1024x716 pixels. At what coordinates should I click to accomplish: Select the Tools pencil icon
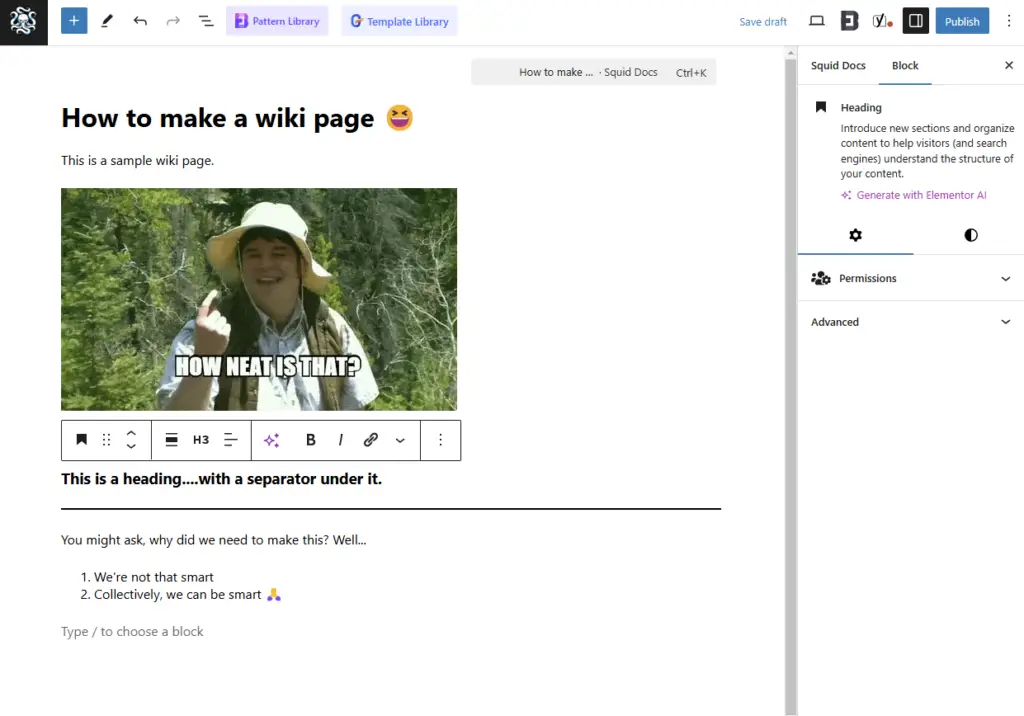pos(107,21)
